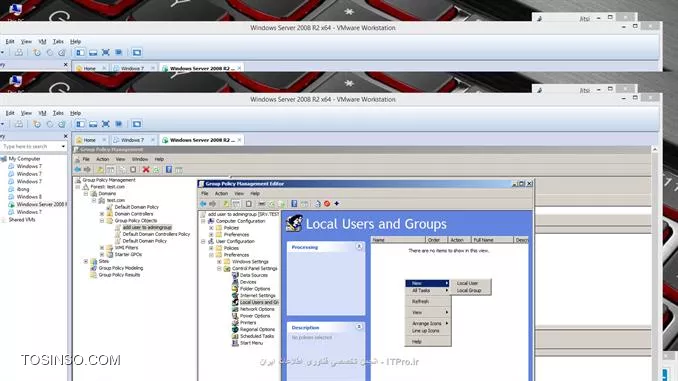
Task: Select Local Users and Groups tree node
Action: tap(259, 302)
